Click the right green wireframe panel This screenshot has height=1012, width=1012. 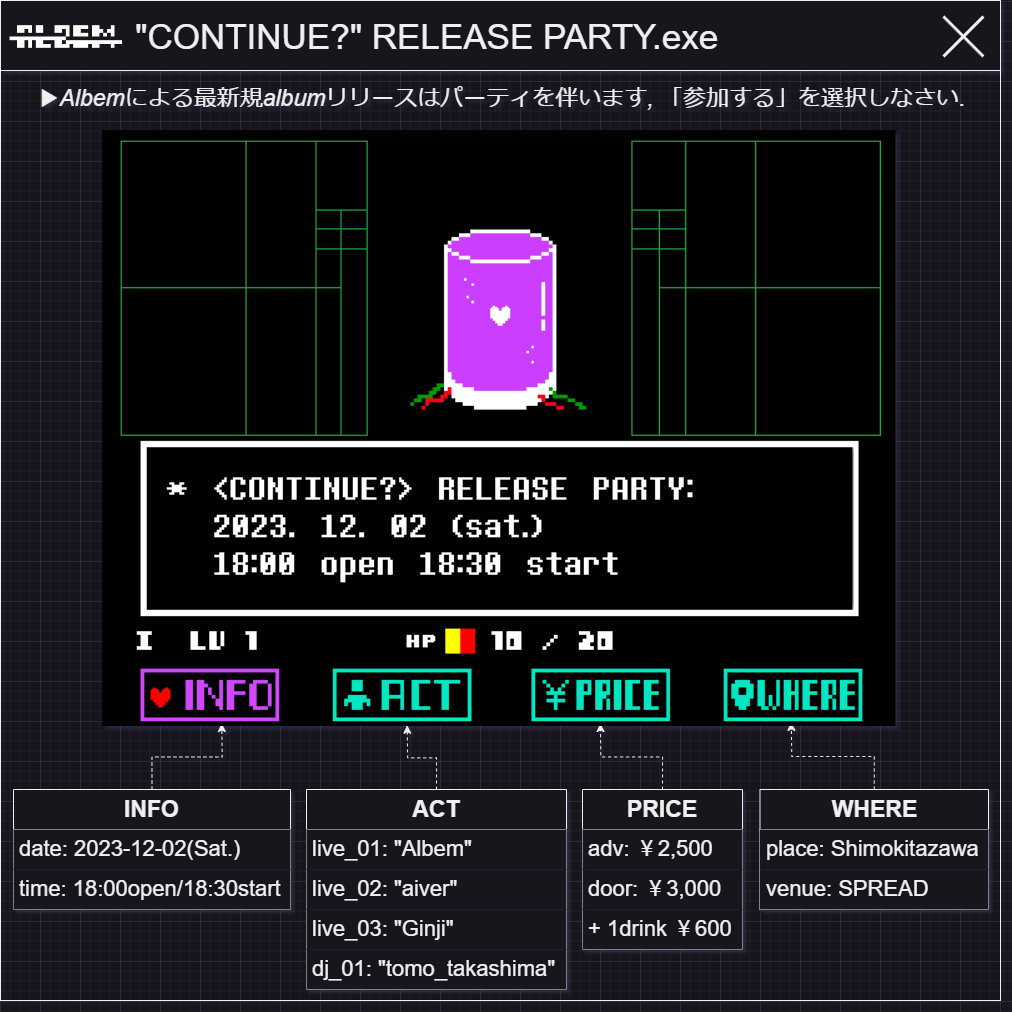point(756,288)
